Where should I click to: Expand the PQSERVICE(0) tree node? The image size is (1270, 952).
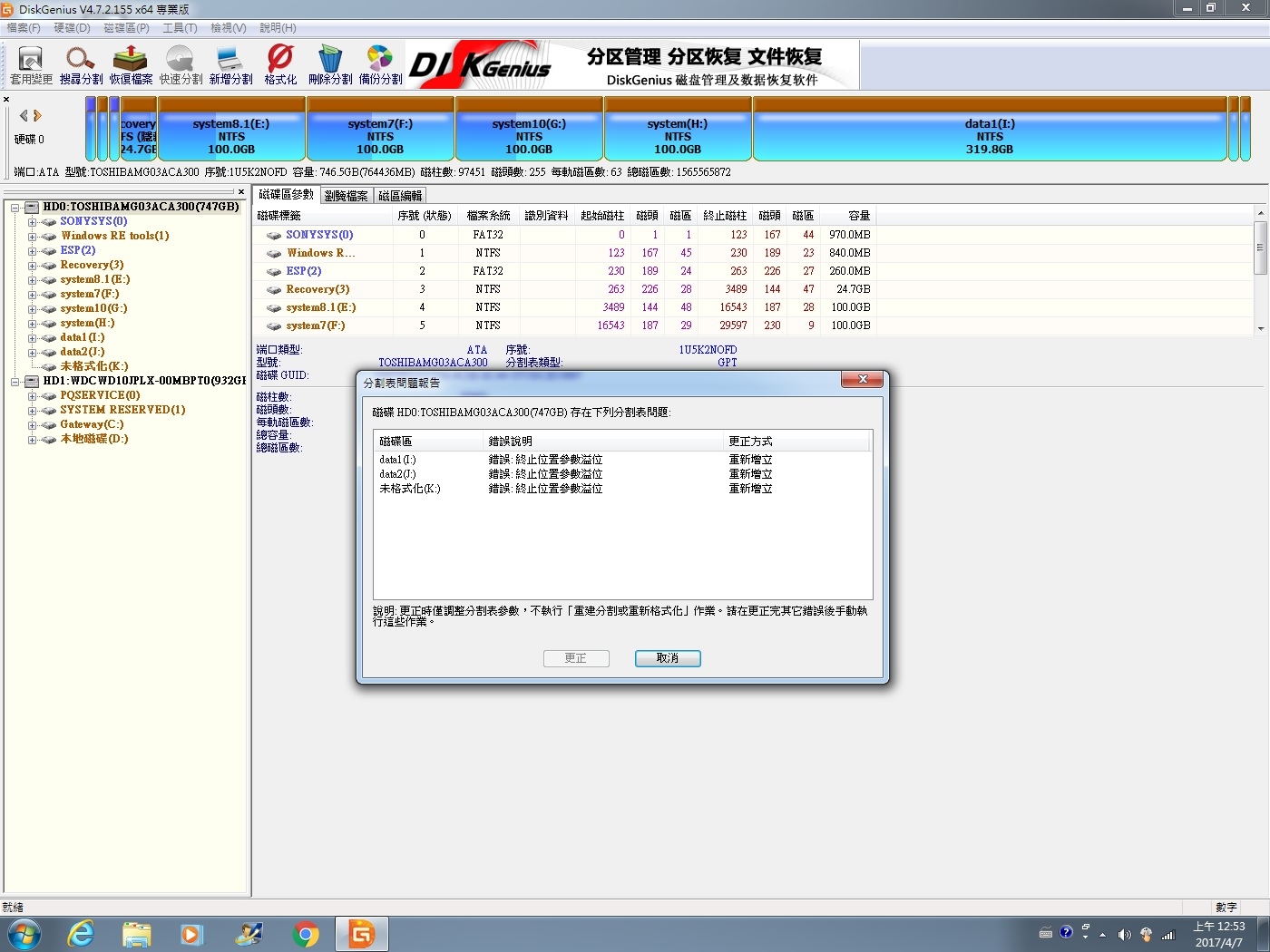pos(32,396)
